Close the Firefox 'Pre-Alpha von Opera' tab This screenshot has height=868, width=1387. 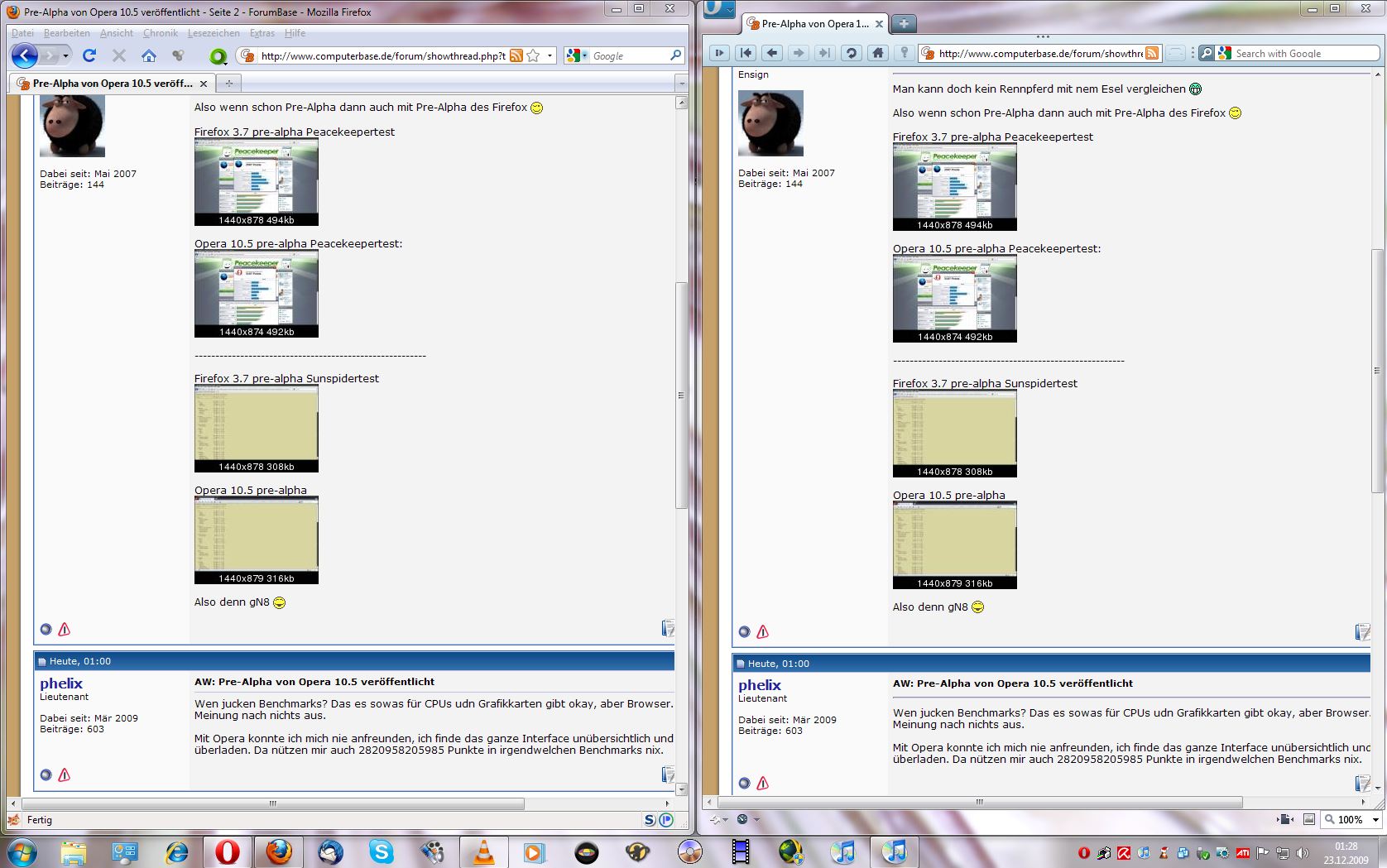click(203, 84)
